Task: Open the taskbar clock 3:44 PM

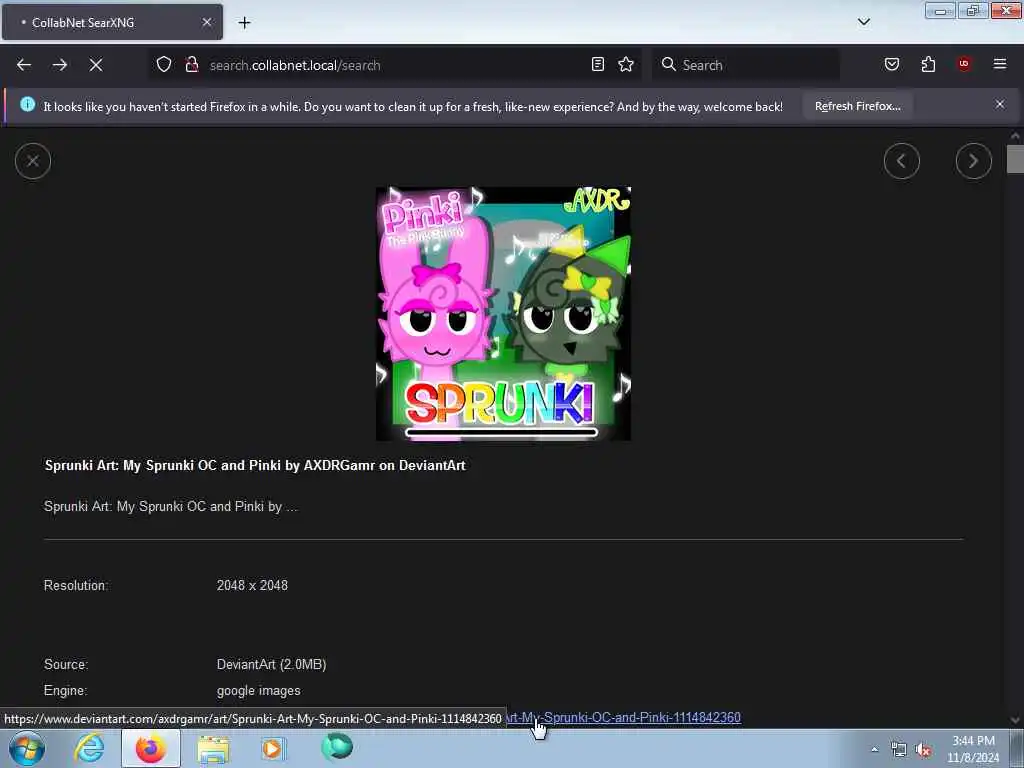Action: [973, 749]
